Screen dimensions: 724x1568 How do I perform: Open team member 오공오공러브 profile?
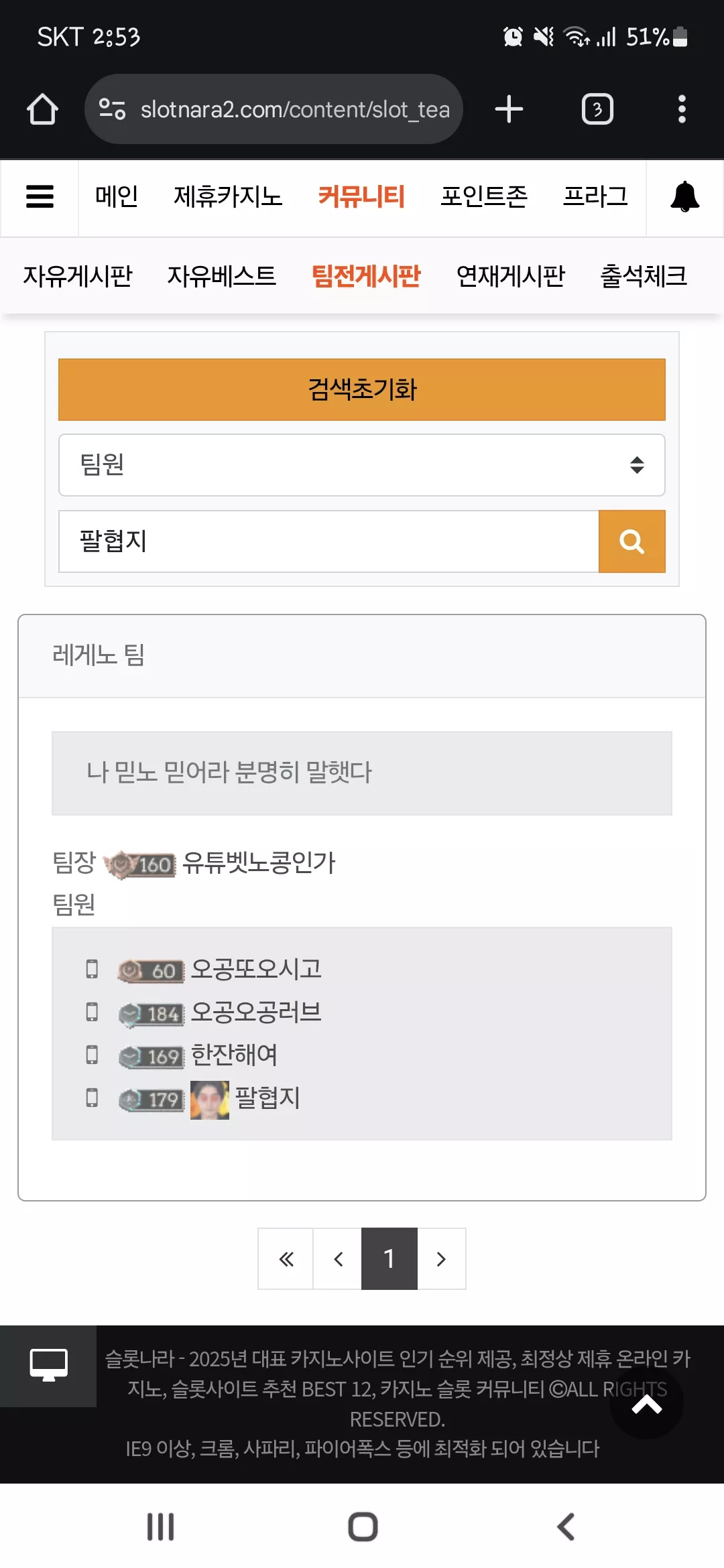pyautogui.click(x=256, y=1012)
